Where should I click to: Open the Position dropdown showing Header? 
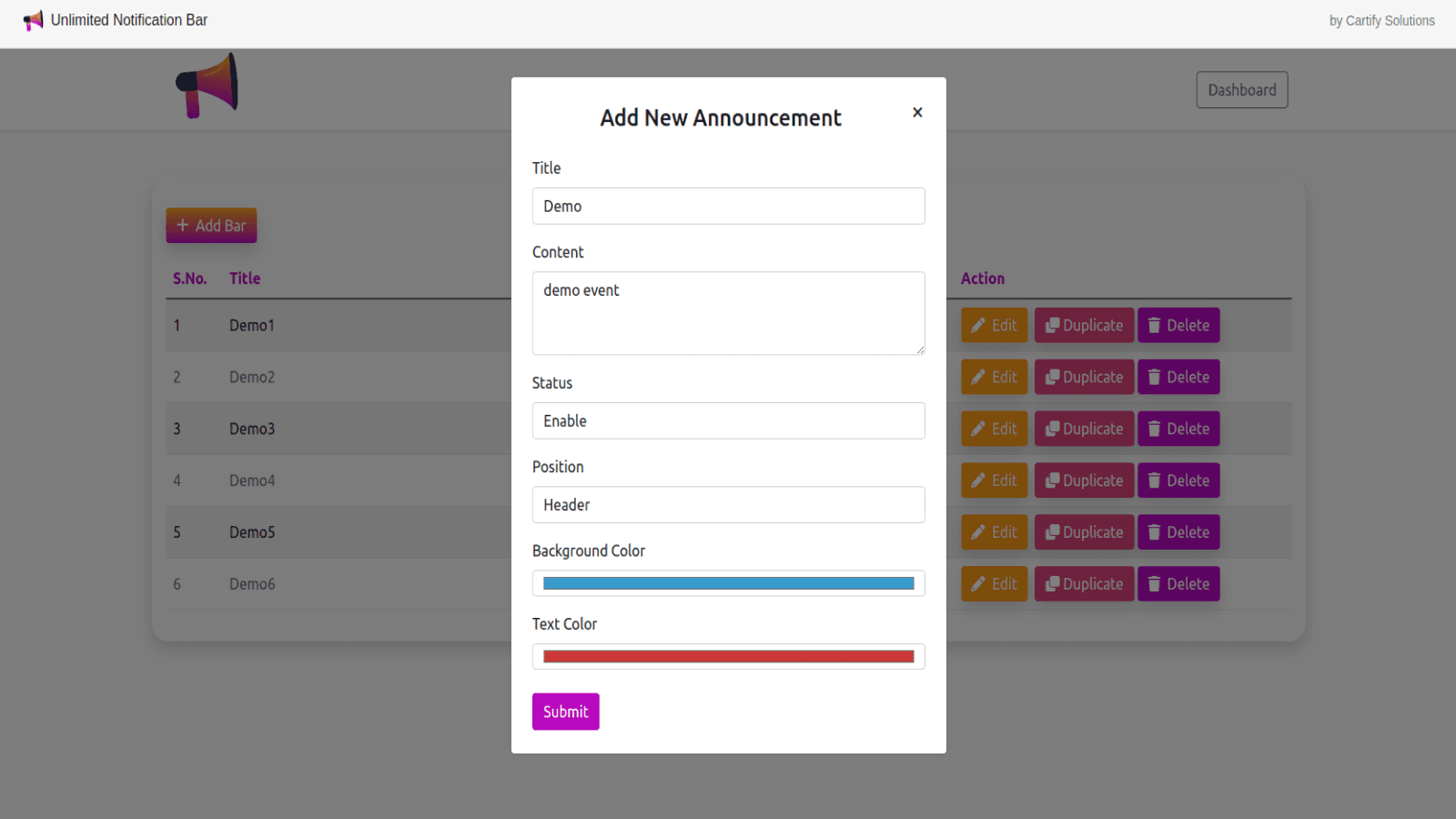[728, 504]
